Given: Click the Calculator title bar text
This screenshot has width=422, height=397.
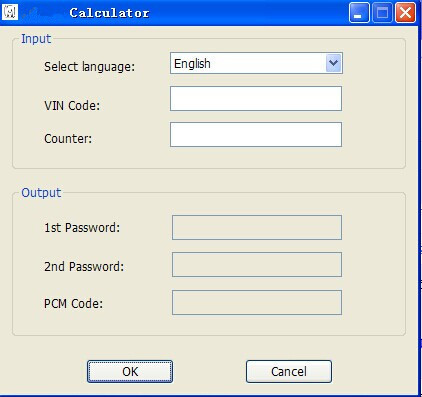Looking at the screenshot, I should [109, 13].
